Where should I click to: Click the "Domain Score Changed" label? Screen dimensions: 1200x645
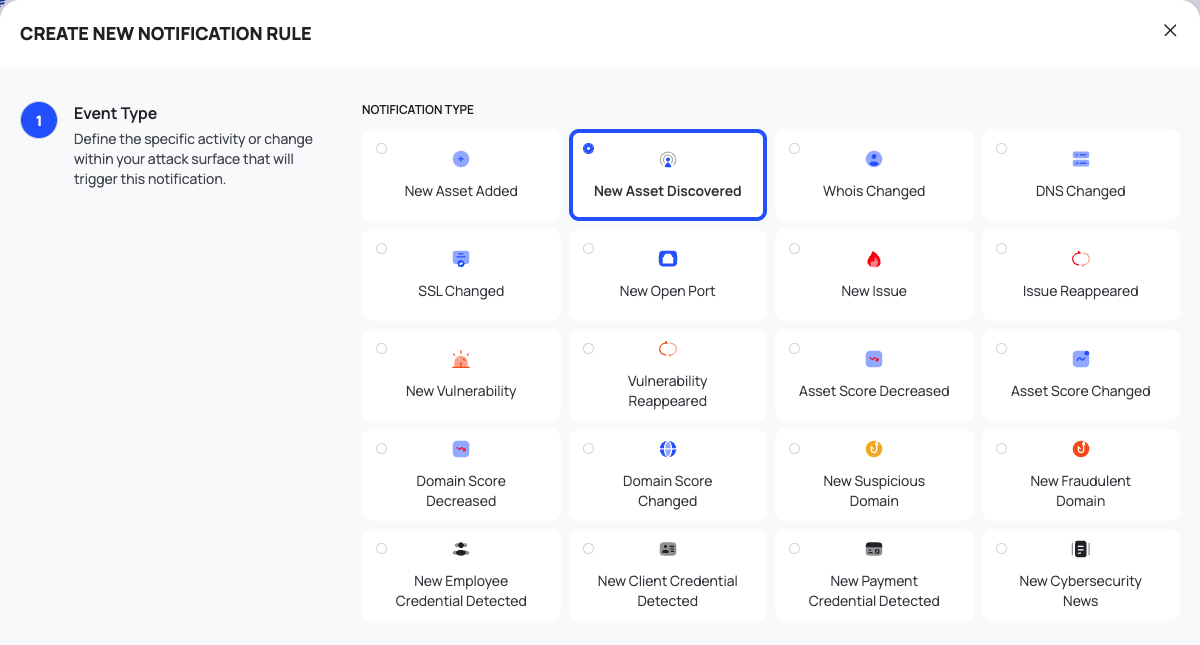[x=668, y=491]
